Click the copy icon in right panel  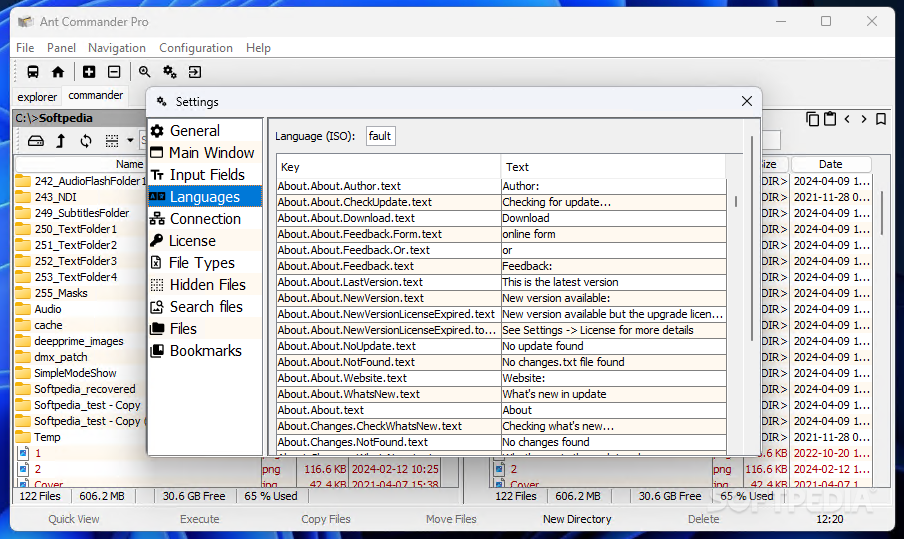[x=812, y=119]
